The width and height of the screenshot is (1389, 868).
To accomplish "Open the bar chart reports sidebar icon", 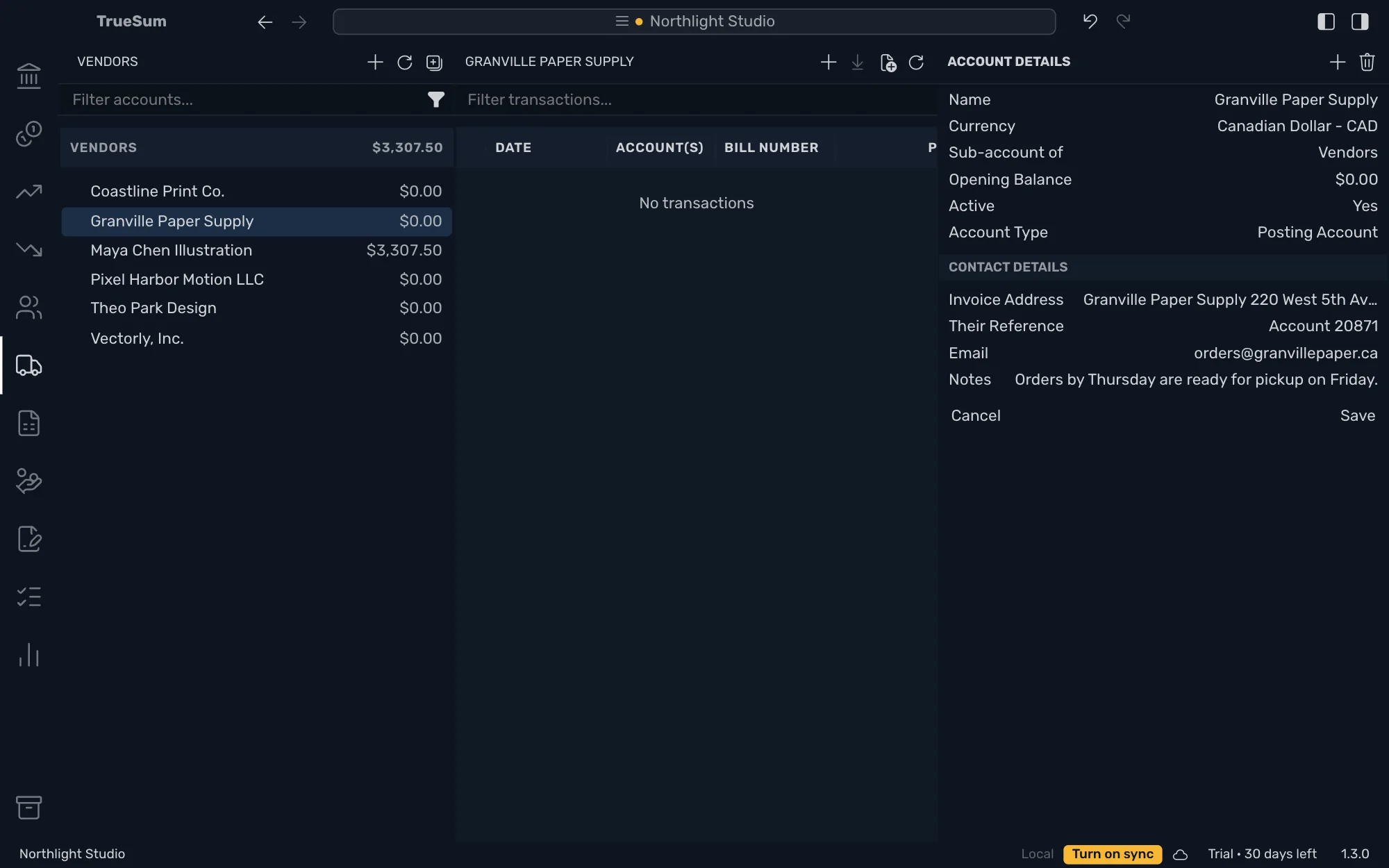I will coord(28,655).
